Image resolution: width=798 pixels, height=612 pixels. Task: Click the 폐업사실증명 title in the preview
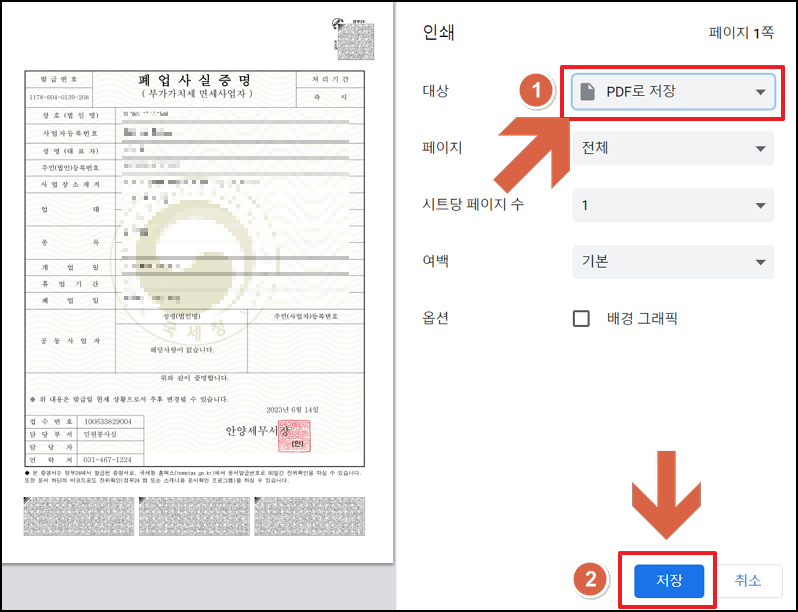point(195,79)
